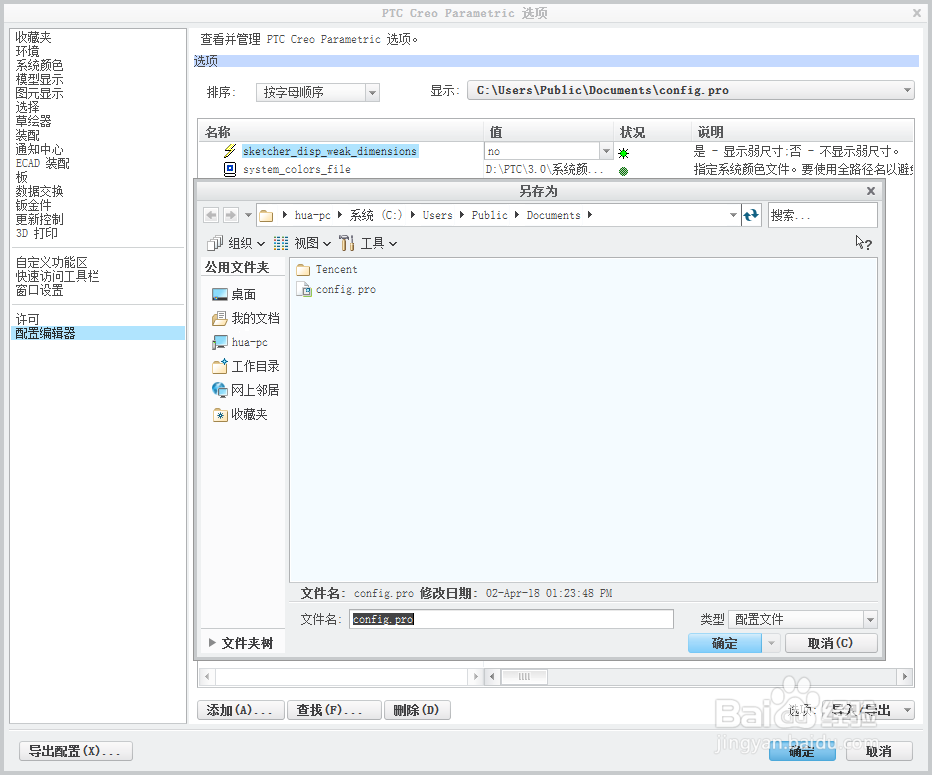Open My Documents (我的文档) shortcut
This screenshot has width=932, height=775.
[245, 319]
